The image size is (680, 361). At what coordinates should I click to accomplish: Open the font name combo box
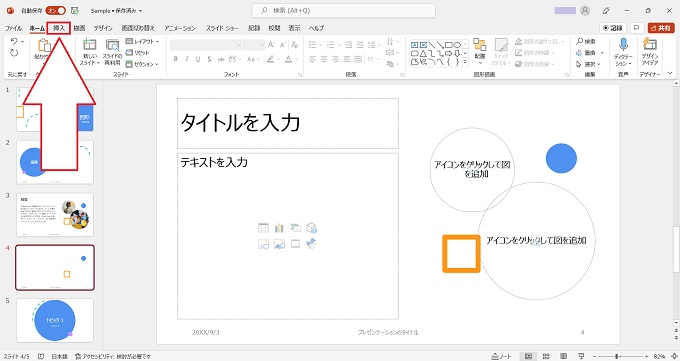click(x=206, y=45)
